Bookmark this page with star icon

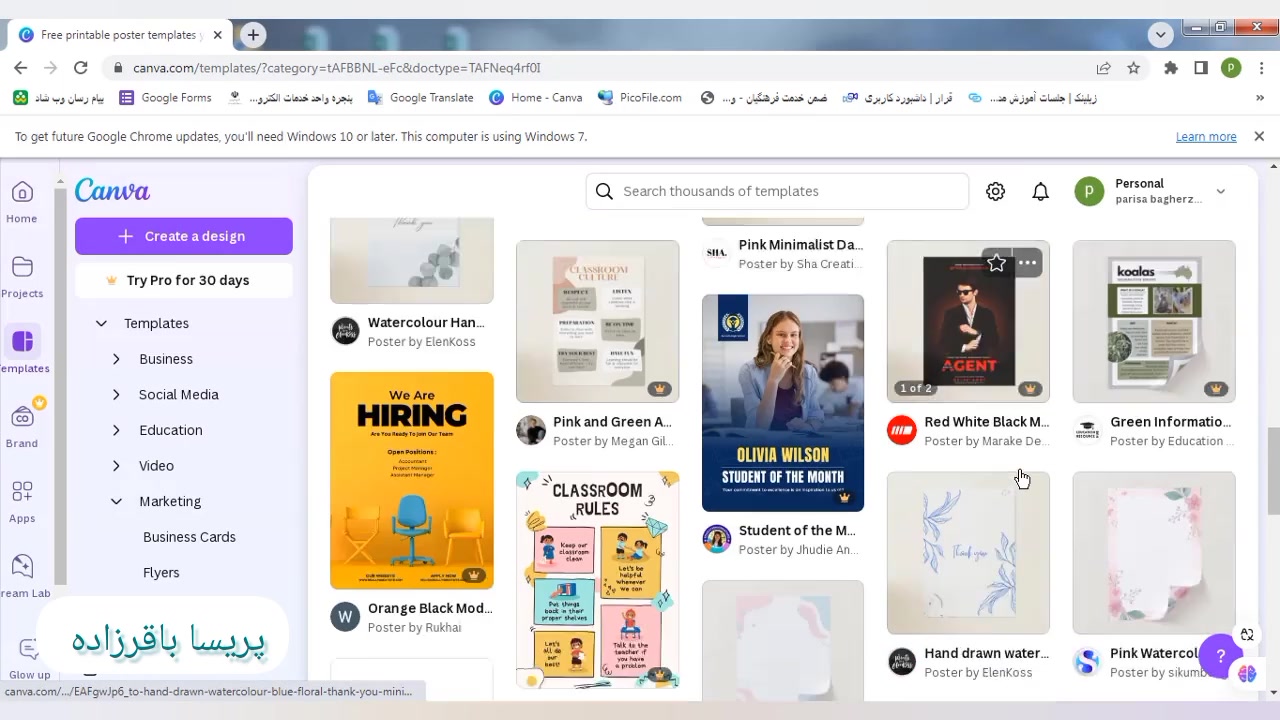1133,68
